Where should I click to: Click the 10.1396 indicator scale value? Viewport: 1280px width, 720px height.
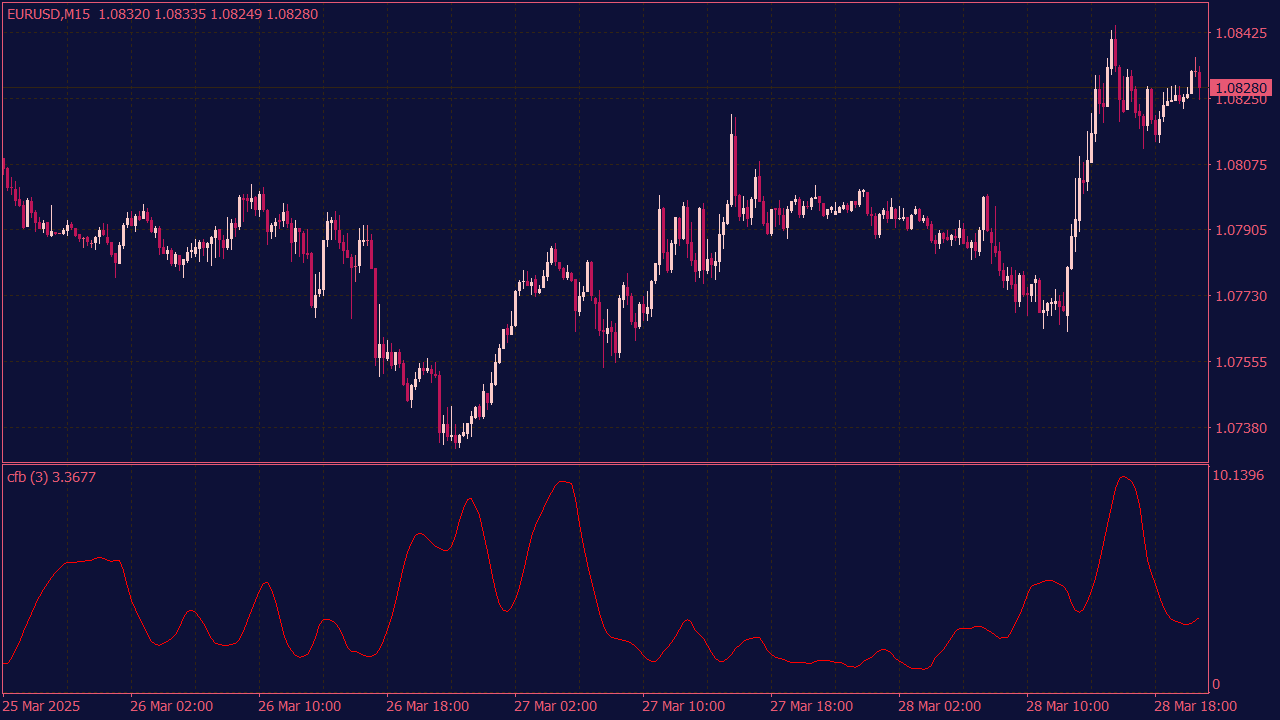click(x=1237, y=474)
